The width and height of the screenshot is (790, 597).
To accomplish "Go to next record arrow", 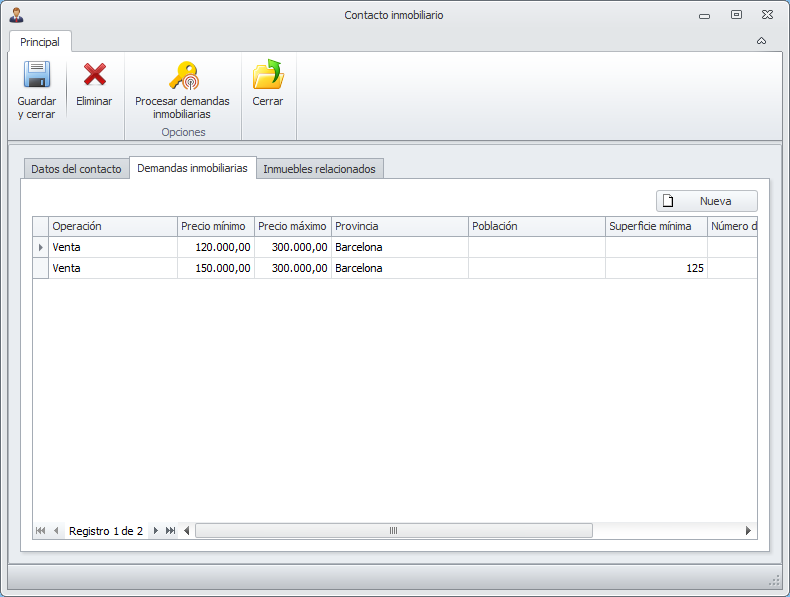I will coord(156,530).
